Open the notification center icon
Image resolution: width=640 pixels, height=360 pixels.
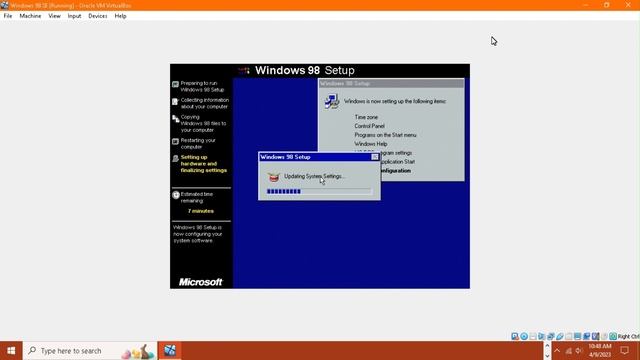coord(624,351)
